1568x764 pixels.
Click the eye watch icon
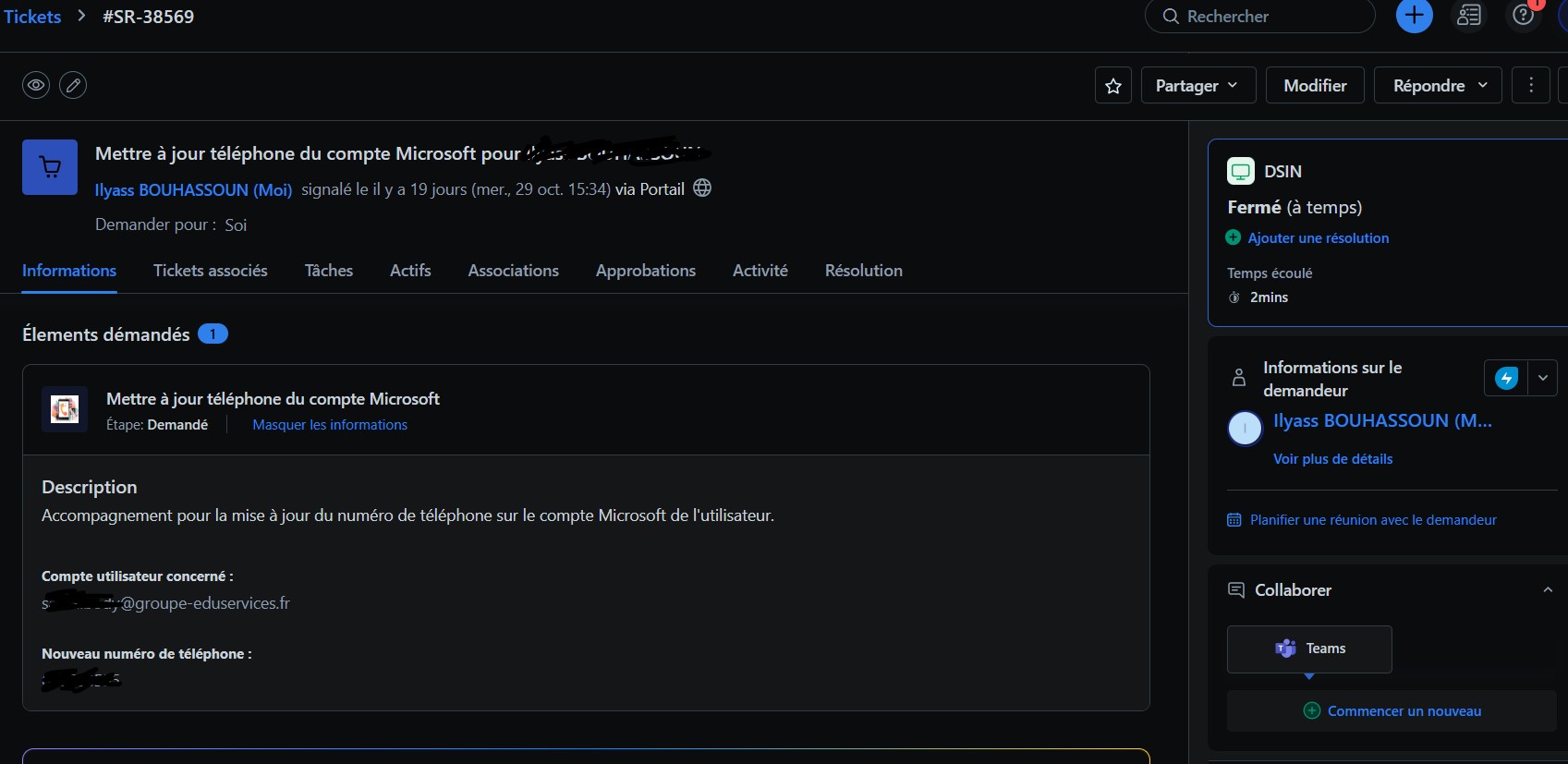36,85
